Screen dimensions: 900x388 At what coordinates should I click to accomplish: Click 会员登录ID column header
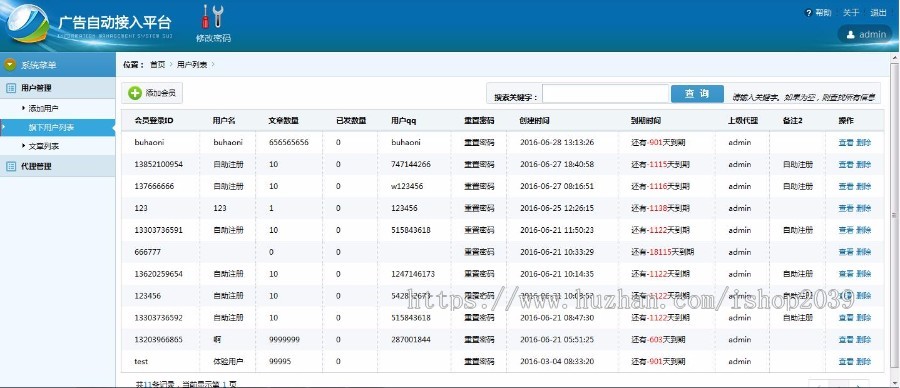coord(154,121)
